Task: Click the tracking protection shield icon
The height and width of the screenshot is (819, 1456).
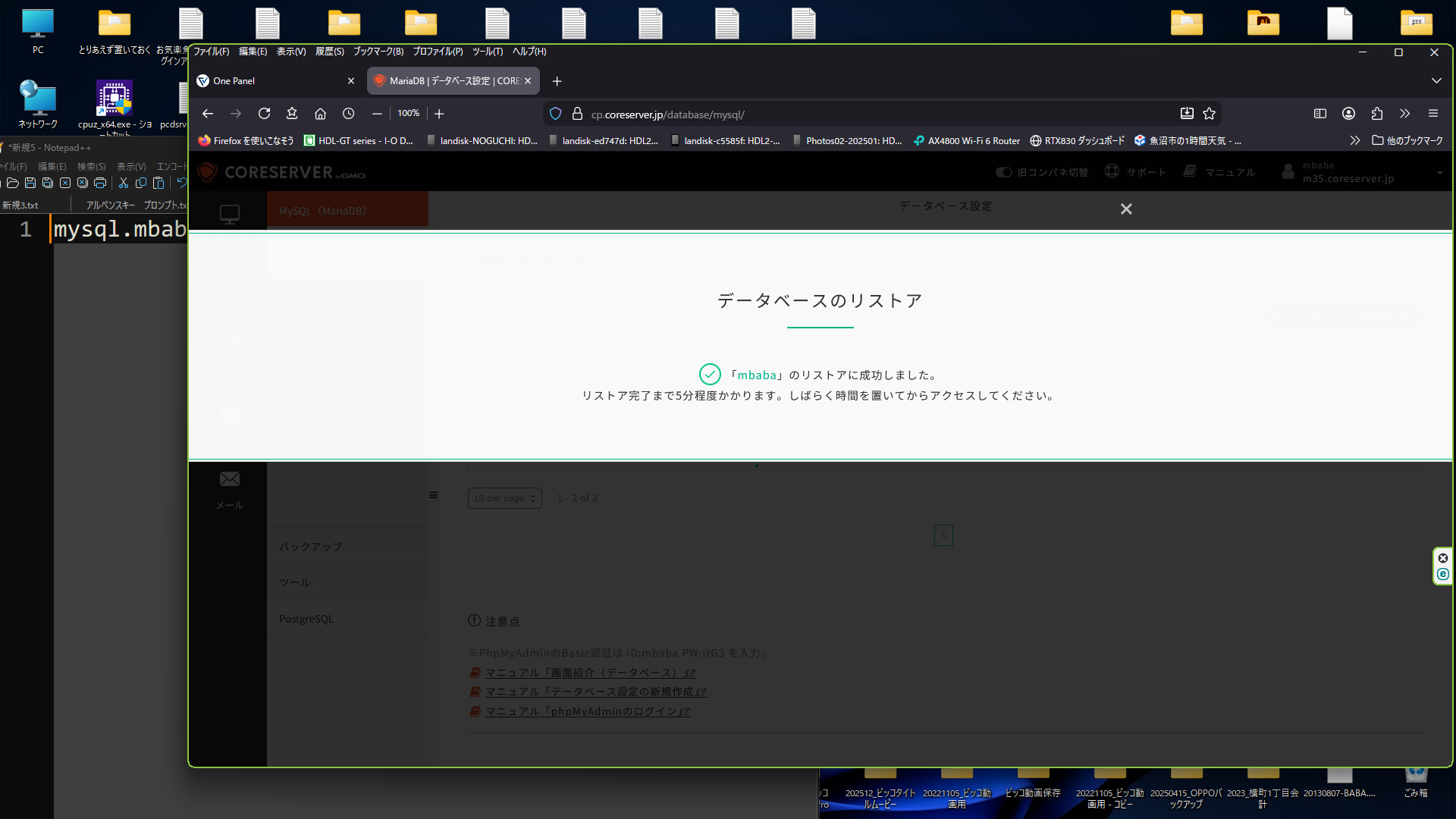Action: pos(555,114)
